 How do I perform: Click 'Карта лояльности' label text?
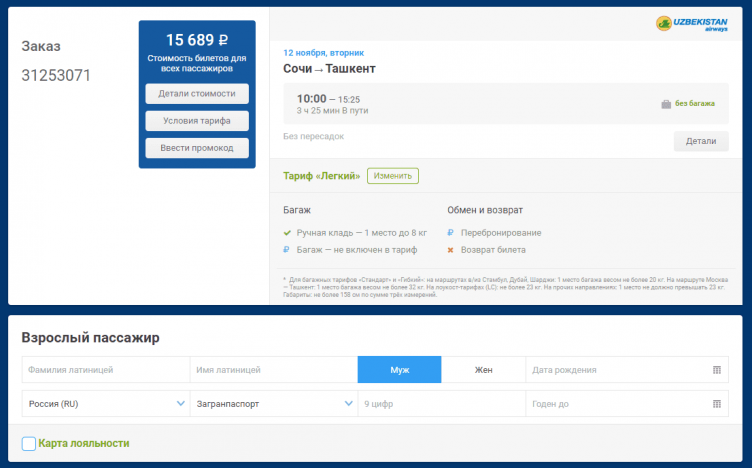pyautogui.click(x=84, y=444)
